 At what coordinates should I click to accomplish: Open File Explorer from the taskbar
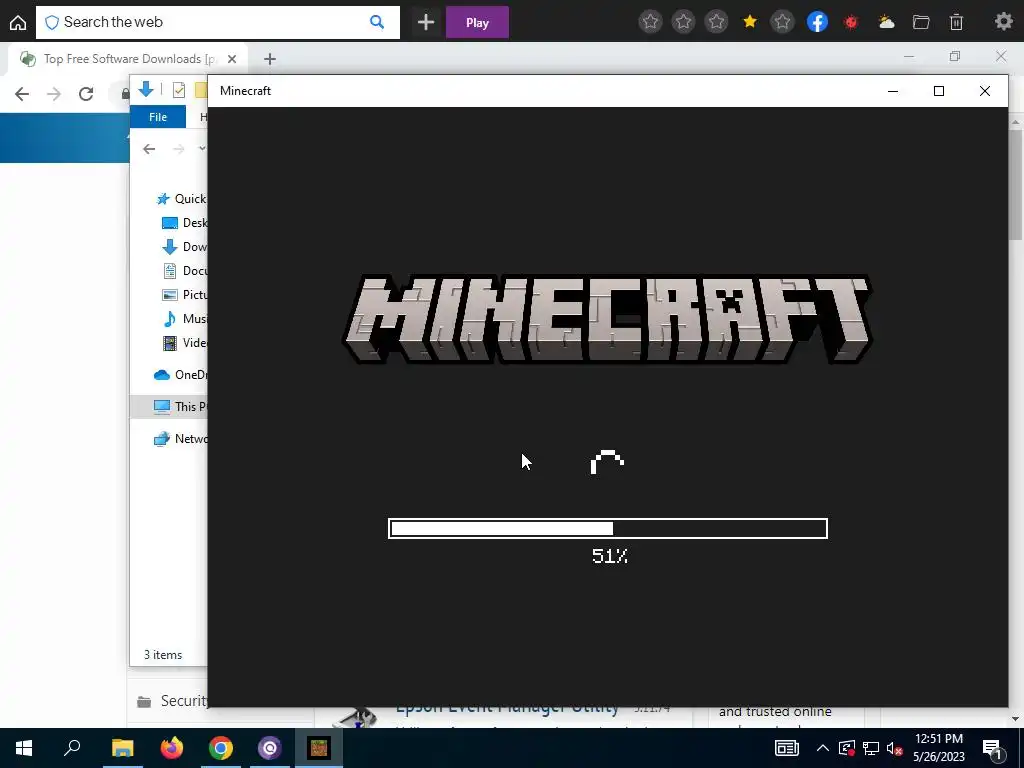click(x=122, y=748)
